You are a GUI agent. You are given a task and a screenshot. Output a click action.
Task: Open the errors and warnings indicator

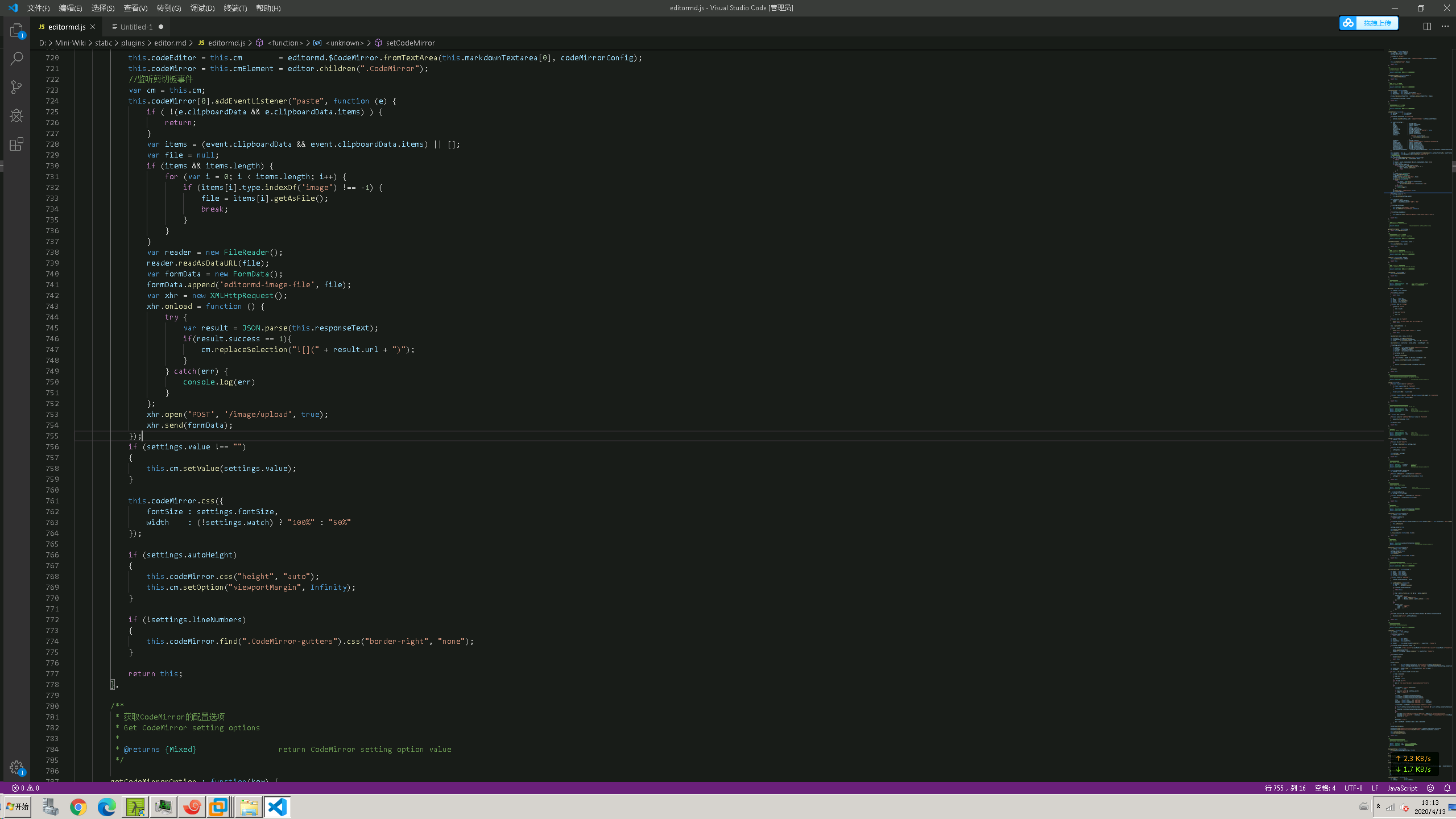[x=26, y=788]
